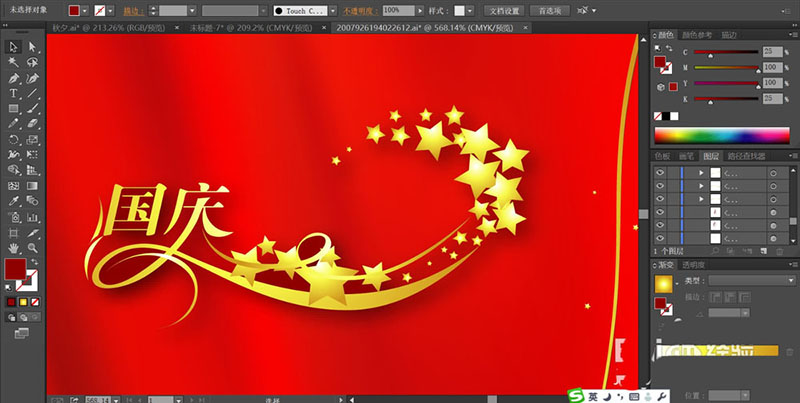Swap fill and stroke in toolbox
This screenshot has height=403, width=800.
(35, 262)
